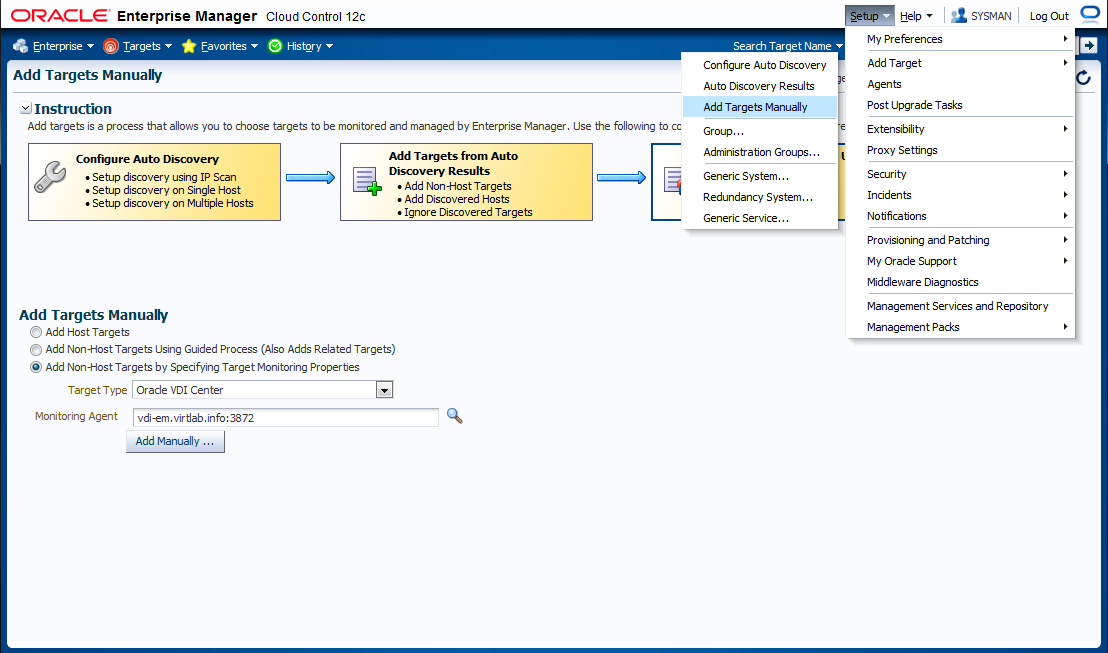This screenshot has width=1108, height=653.
Task: Click the Favorites star icon
Action: tap(189, 46)
